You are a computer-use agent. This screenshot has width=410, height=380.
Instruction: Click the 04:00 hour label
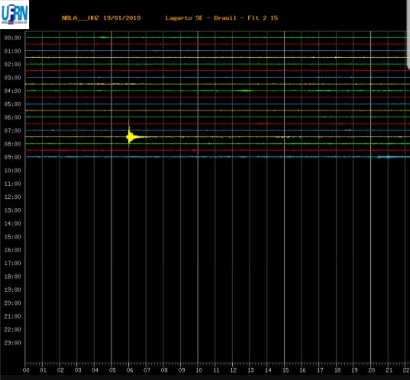(x=13, y=91)
